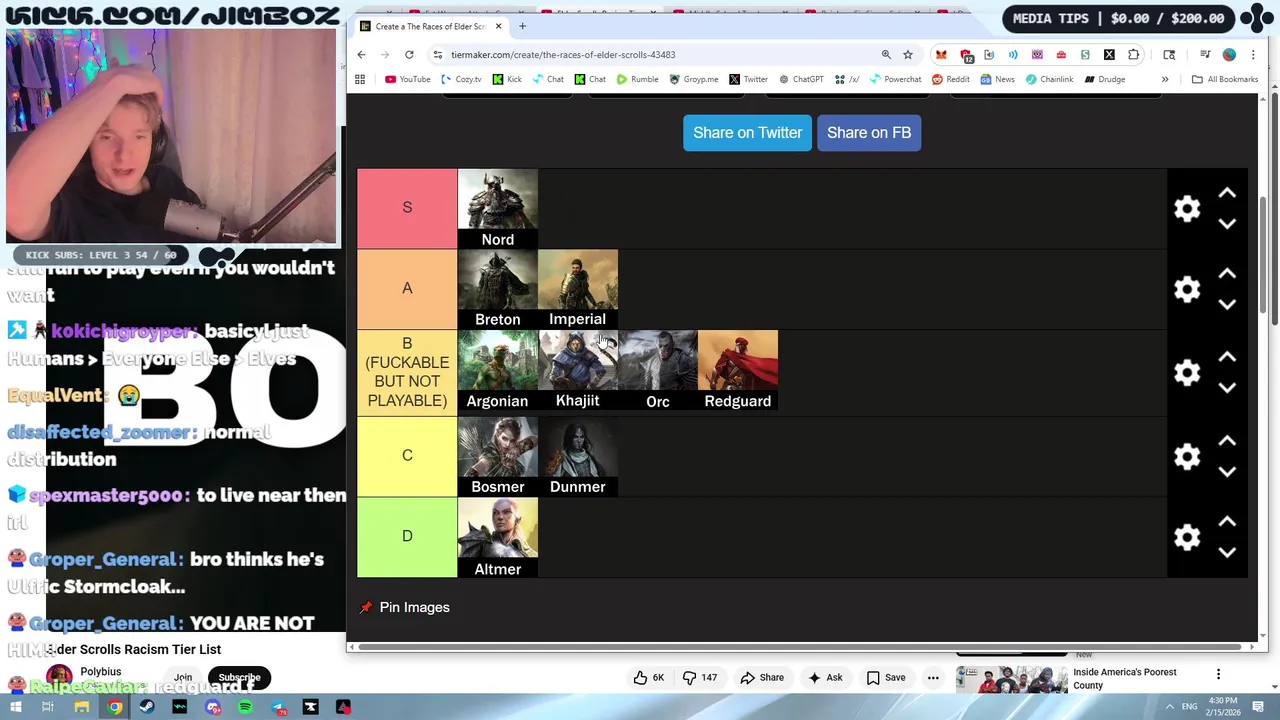
Task: Open the Twitter bookmark
Action: point(748,79)
